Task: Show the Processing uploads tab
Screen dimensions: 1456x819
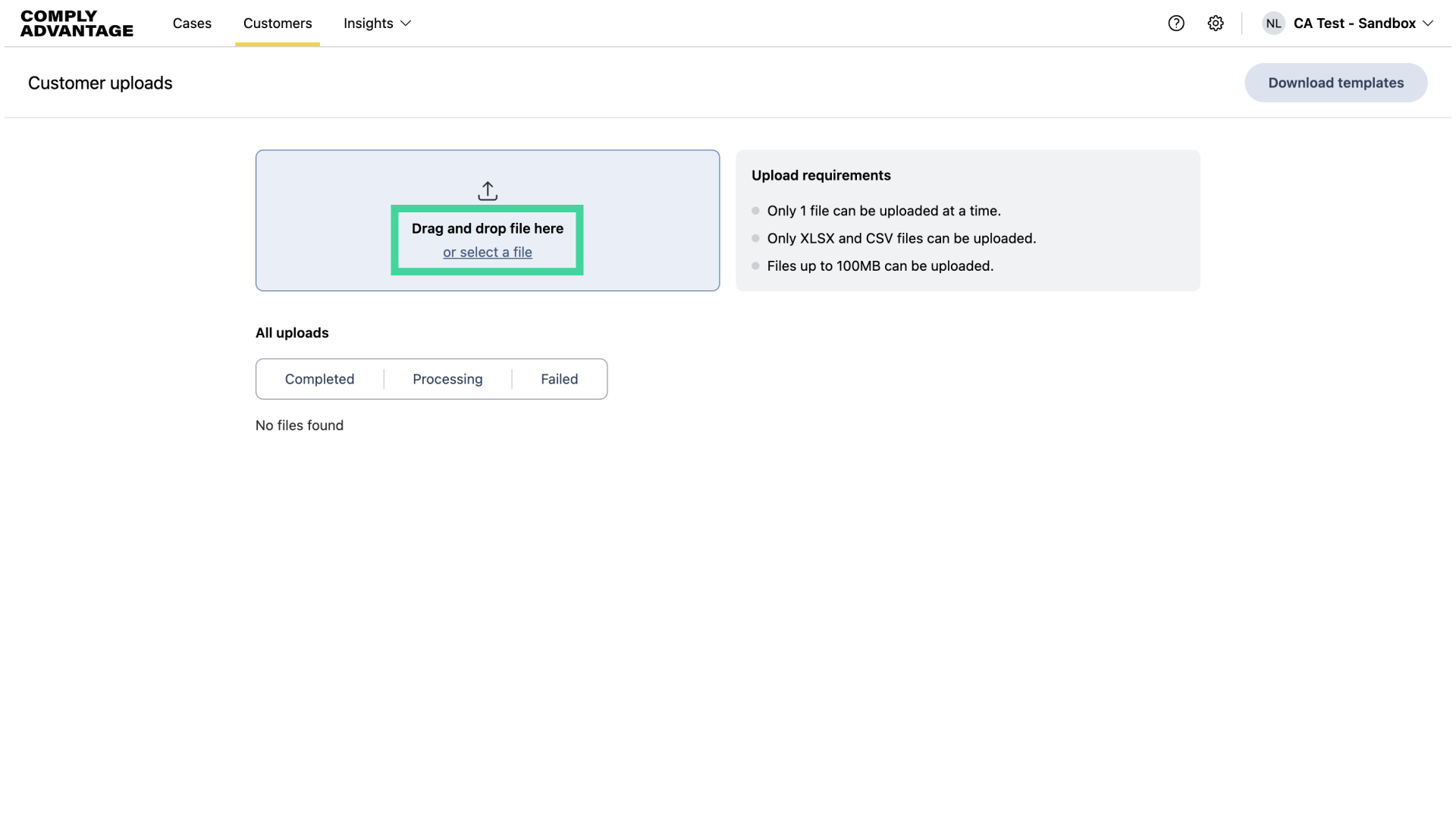Action: [x=447, y=379]
